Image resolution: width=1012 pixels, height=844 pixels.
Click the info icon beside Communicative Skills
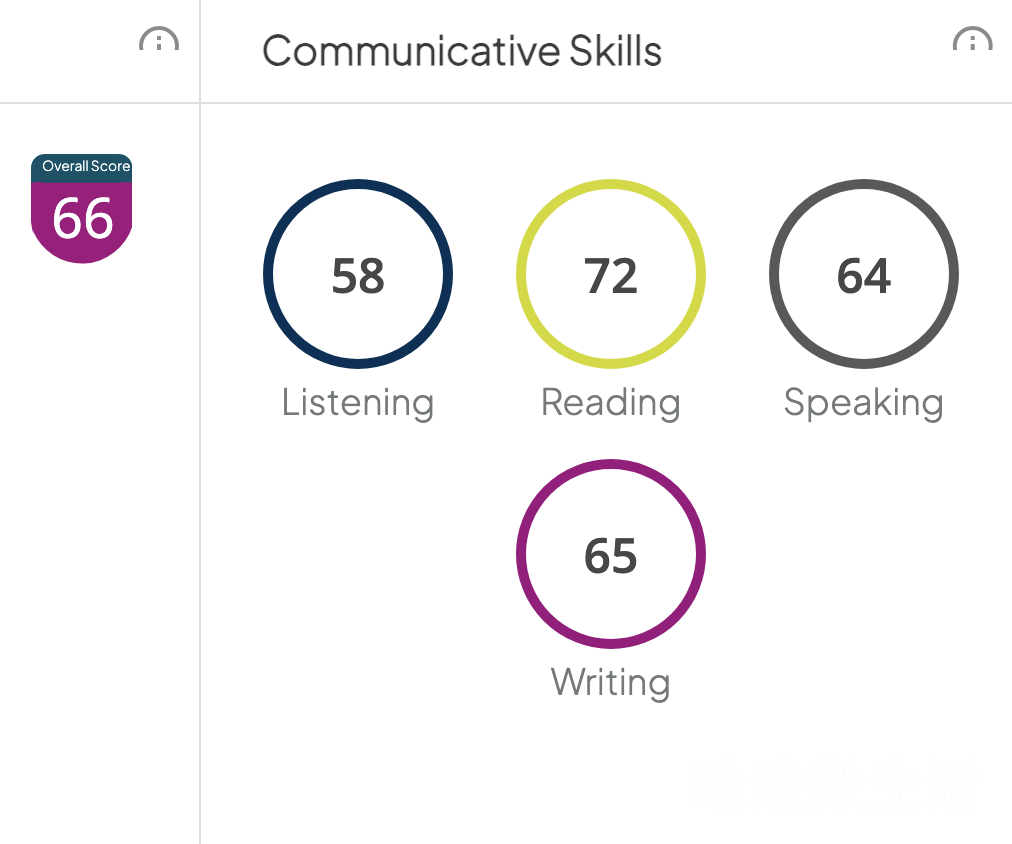(972, 41)
